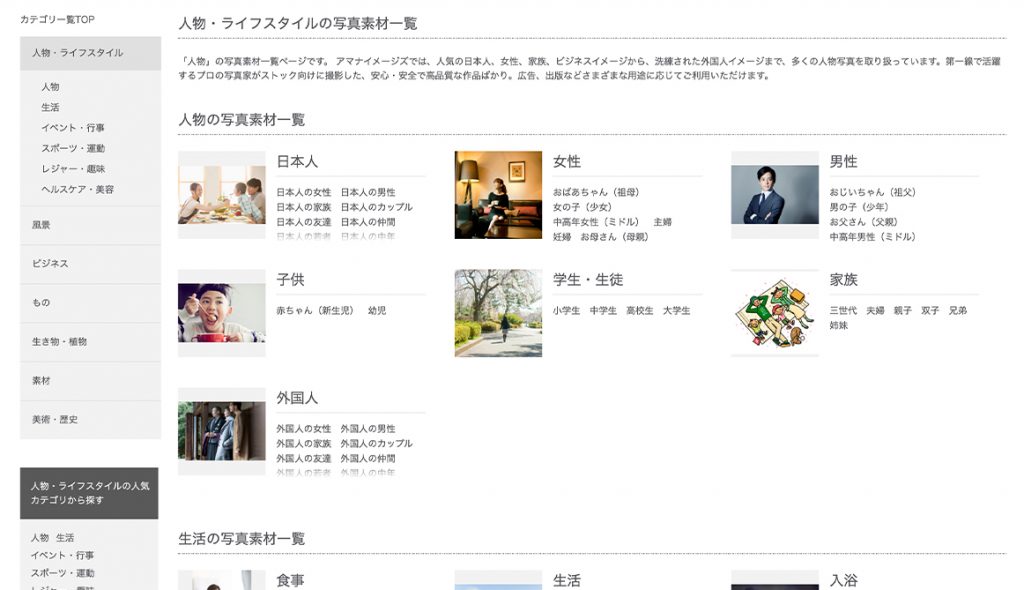Select the 素材 category in the sidebar

[x=90, y=381]
